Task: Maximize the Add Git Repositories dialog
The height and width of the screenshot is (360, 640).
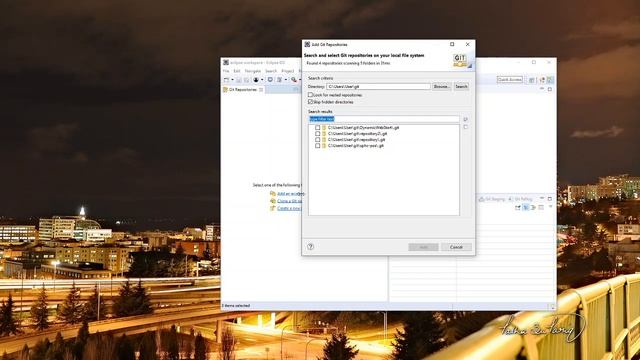Action: [452, 44]
